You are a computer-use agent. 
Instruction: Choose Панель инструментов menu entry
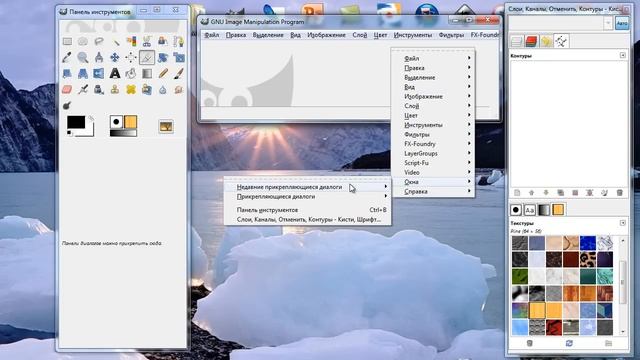(x=308, y=210)
